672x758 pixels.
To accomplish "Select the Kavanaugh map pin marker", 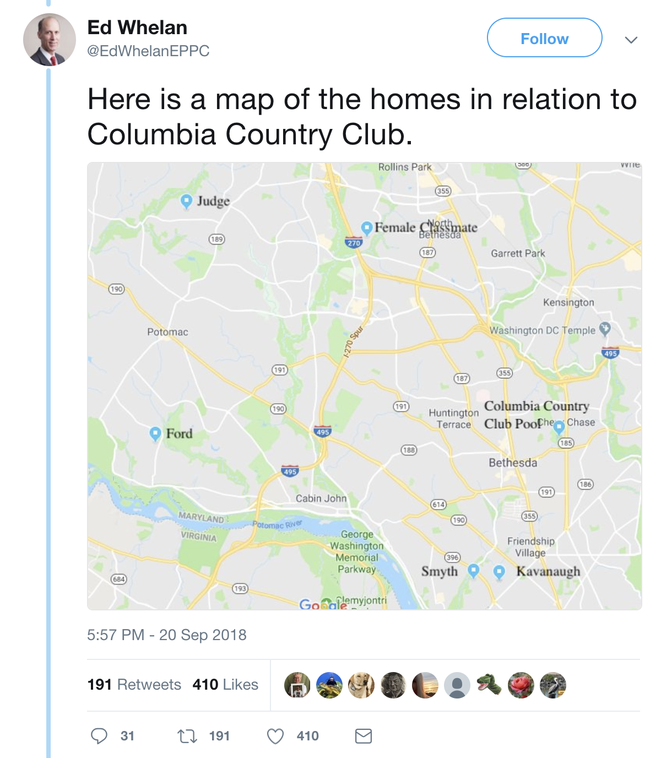I will [498, 571].
